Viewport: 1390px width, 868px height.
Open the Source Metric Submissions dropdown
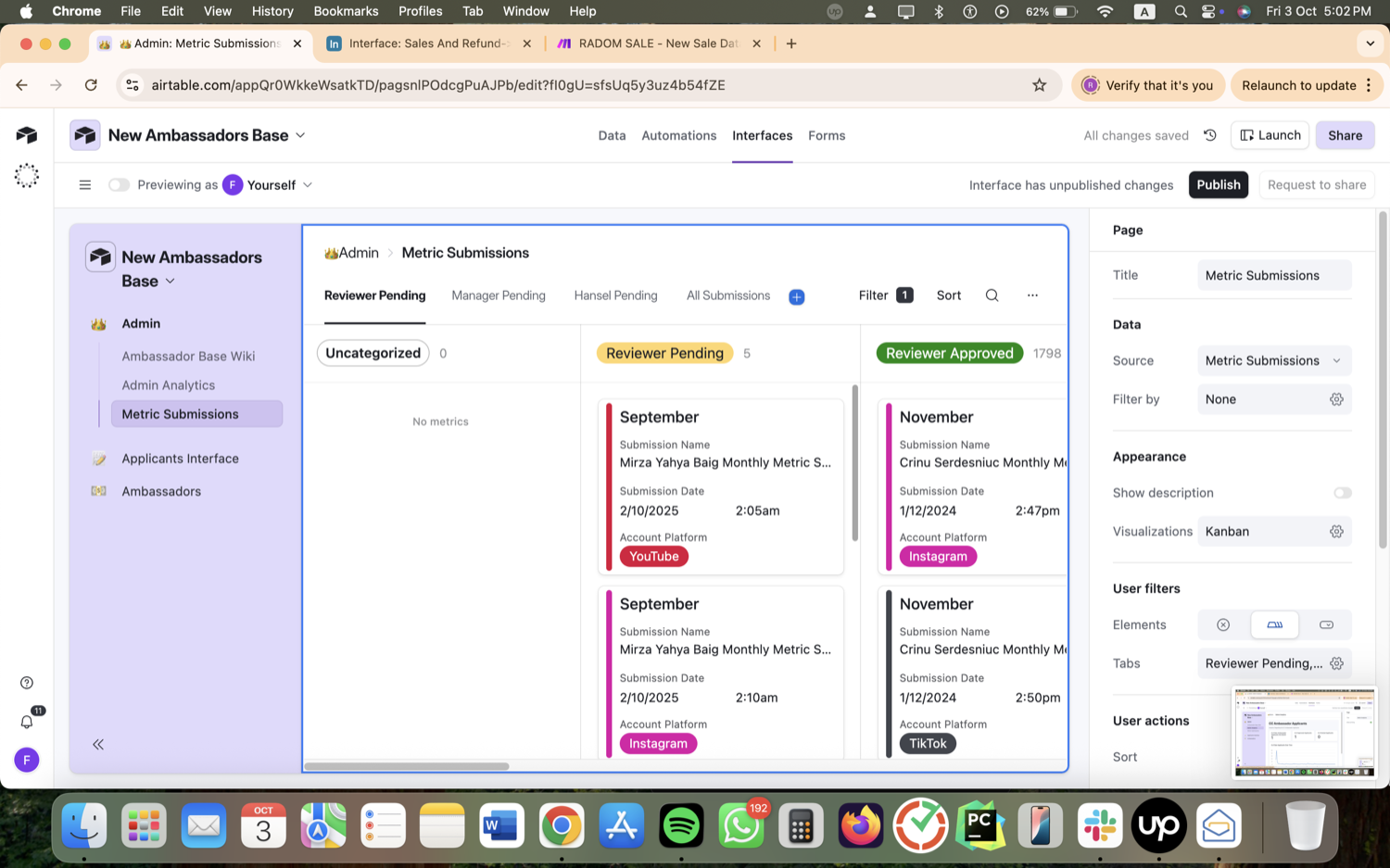click(x=1274, y=361)
